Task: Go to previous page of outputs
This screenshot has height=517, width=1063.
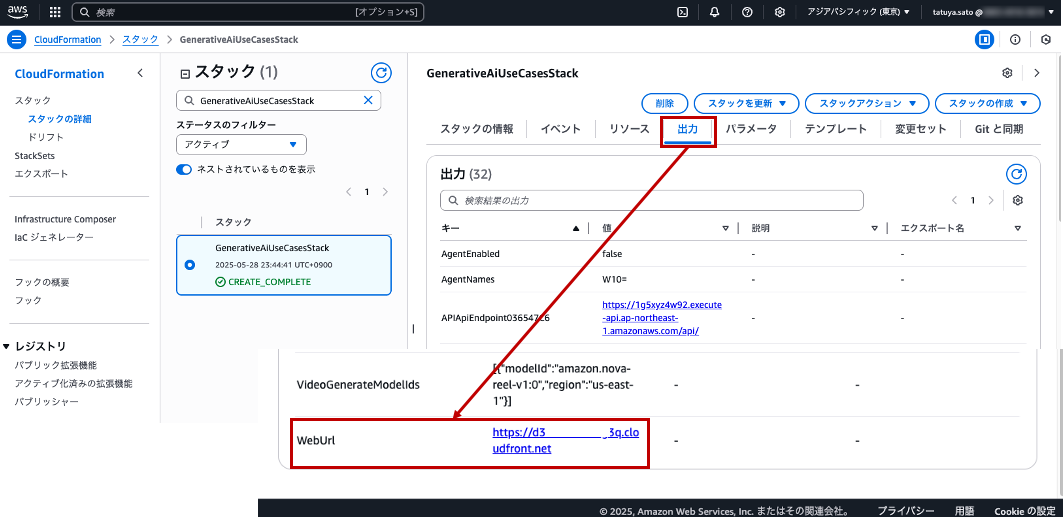Action: 955,201
